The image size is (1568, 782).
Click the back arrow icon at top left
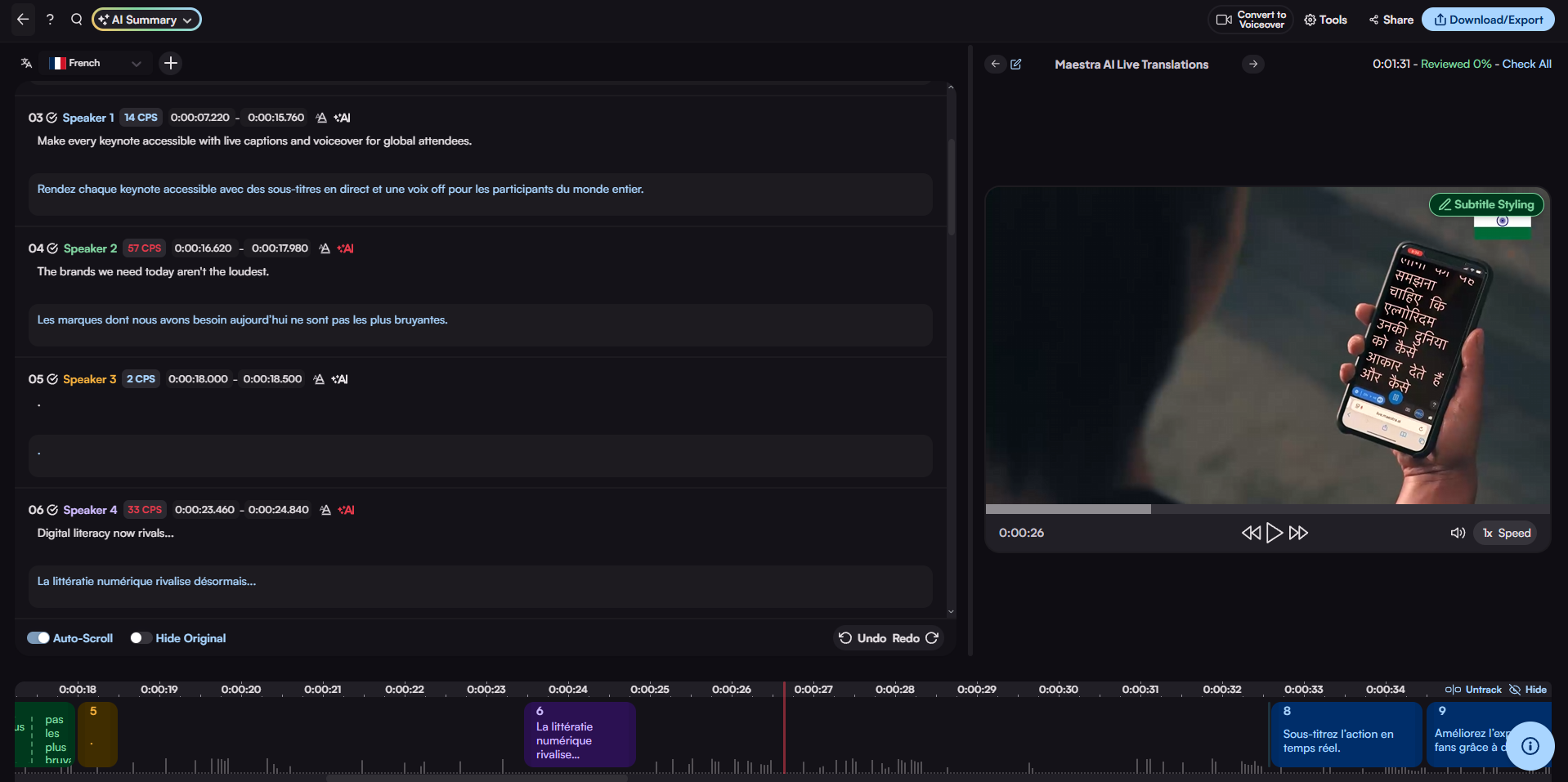point(23,20)
